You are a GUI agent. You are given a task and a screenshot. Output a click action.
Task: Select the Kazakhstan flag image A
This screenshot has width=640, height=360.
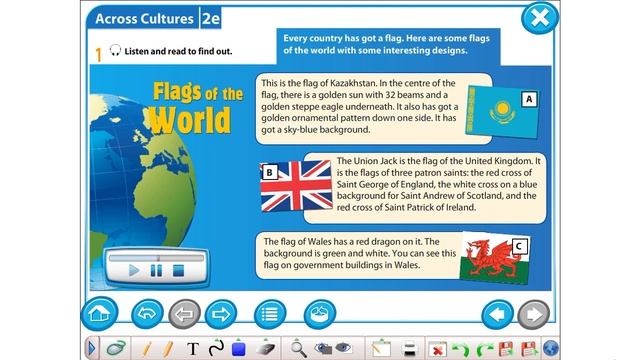[x=502, y=111]
